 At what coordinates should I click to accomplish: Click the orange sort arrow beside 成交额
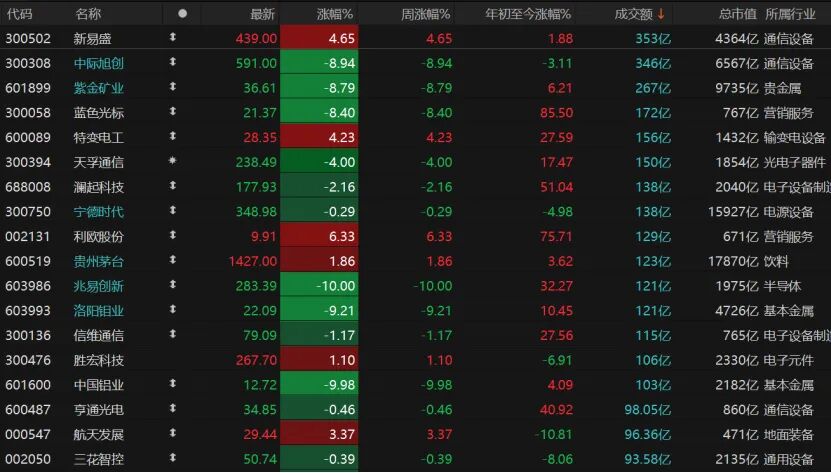point(660,14)
